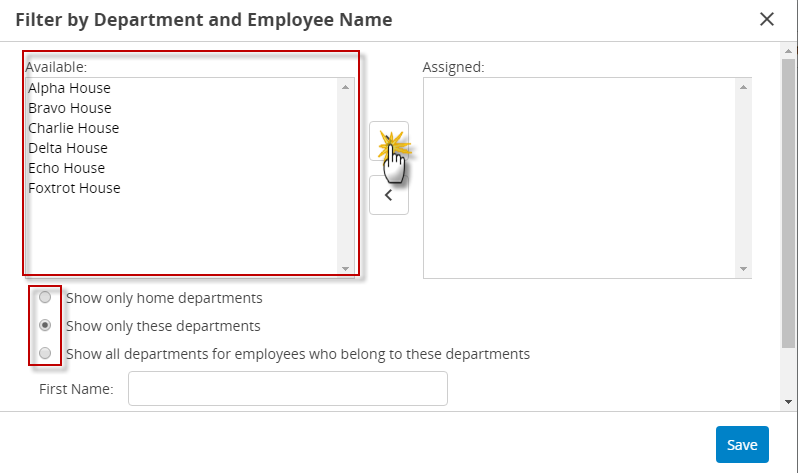Click Available list scroll down arrow
The width and height of the screenshot is (798, 473).
[x=346, y=268]
